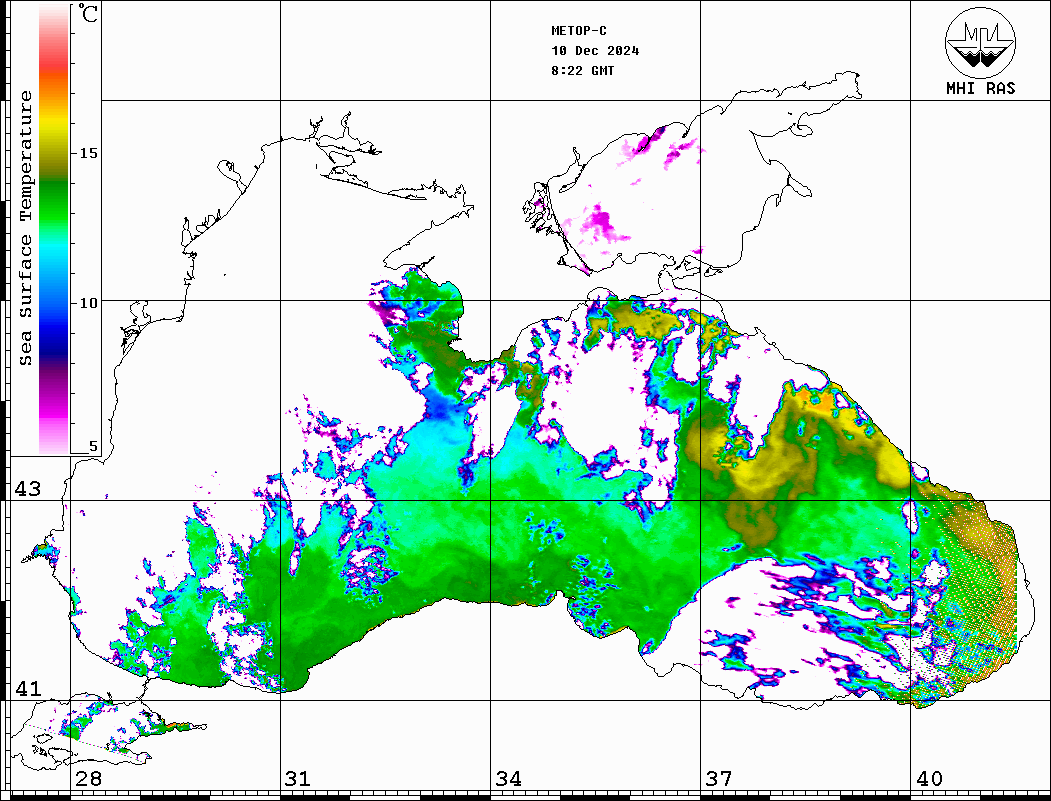Click longitude label 34
Viewport: 1051px width, 801px height.
click(x=508, y=779)
